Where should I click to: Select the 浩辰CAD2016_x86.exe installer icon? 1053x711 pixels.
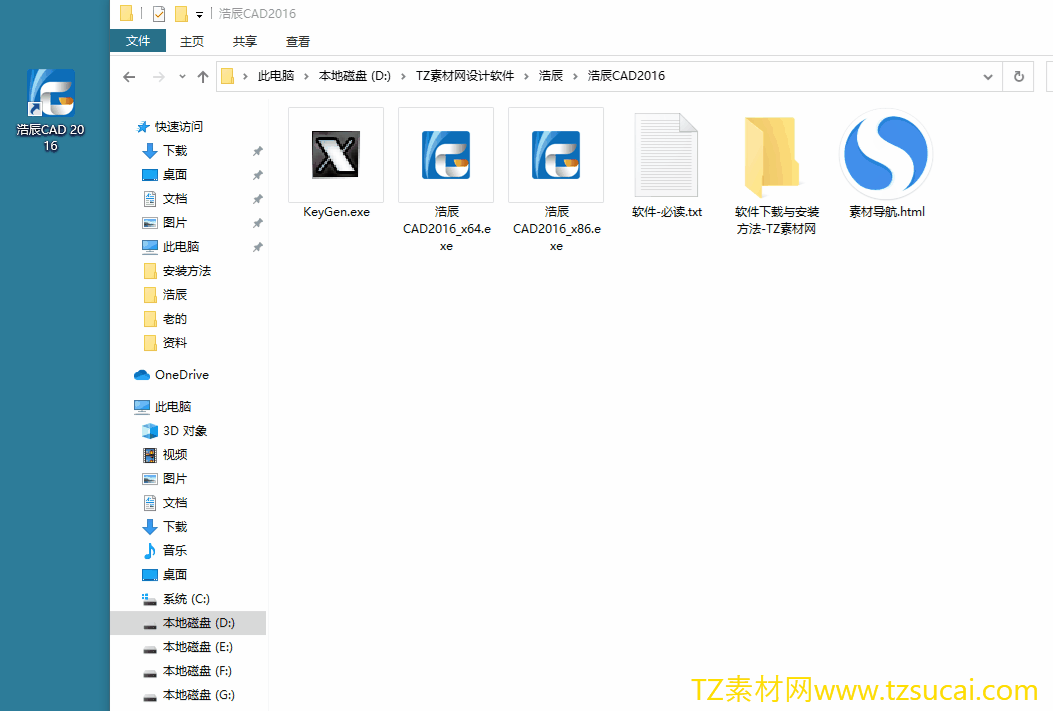click(556, 154)
